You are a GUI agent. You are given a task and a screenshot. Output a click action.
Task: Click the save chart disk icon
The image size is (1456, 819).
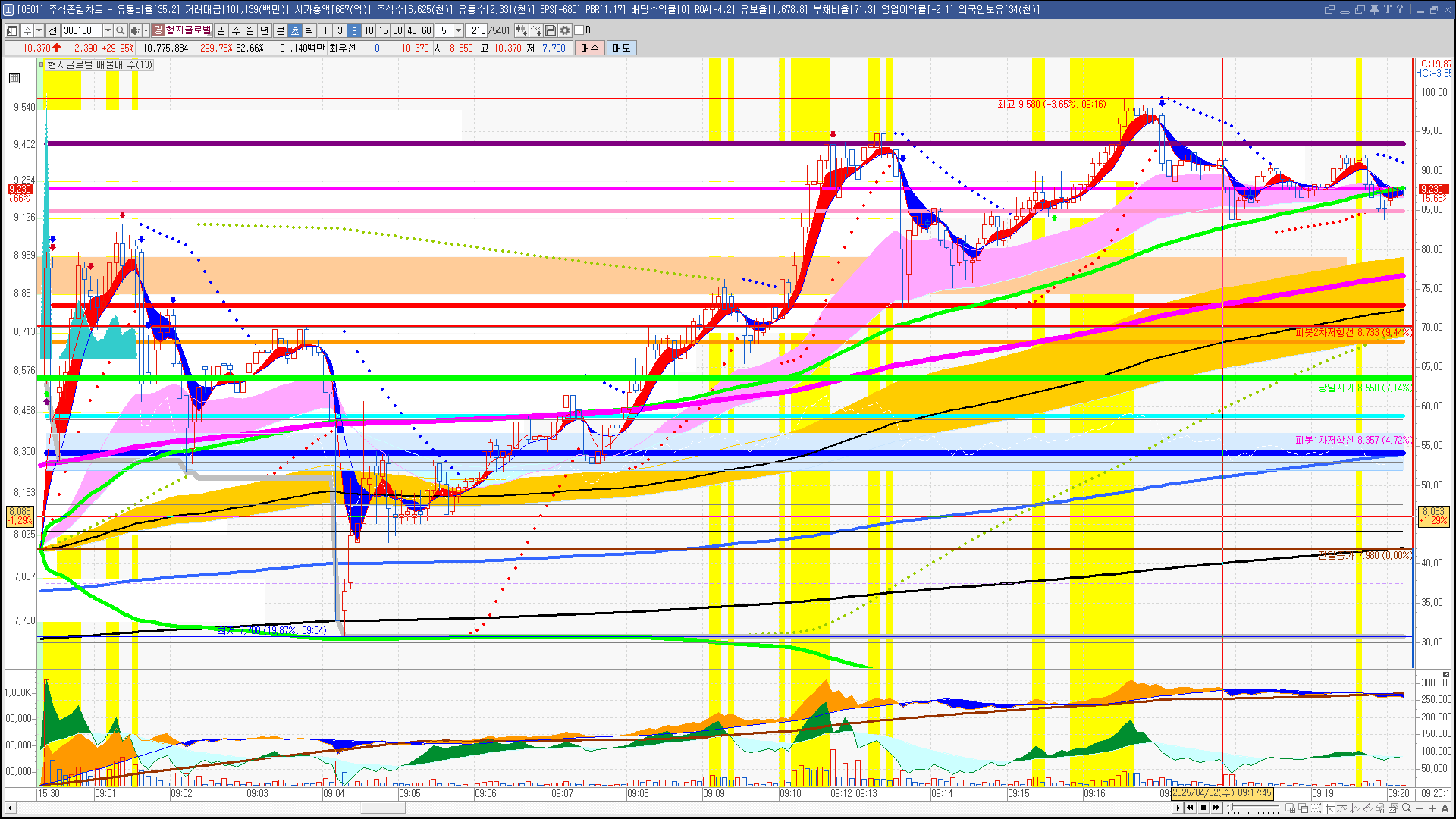(x=551, y=30)
